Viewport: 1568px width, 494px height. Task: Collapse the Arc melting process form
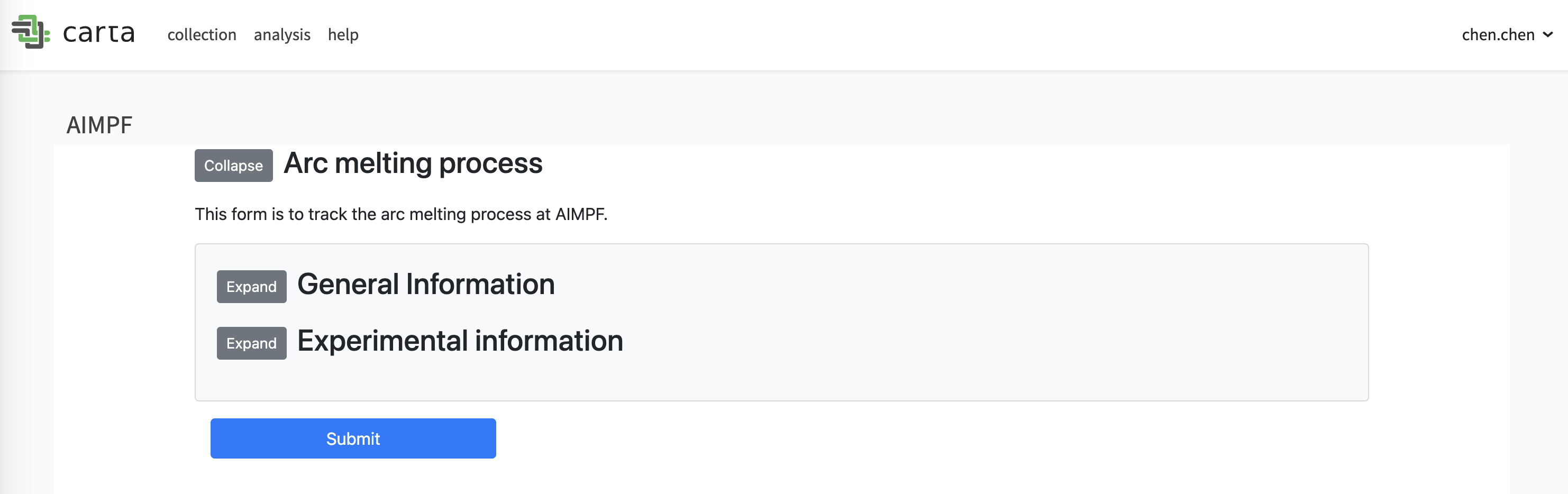click(x=233, y=166)
